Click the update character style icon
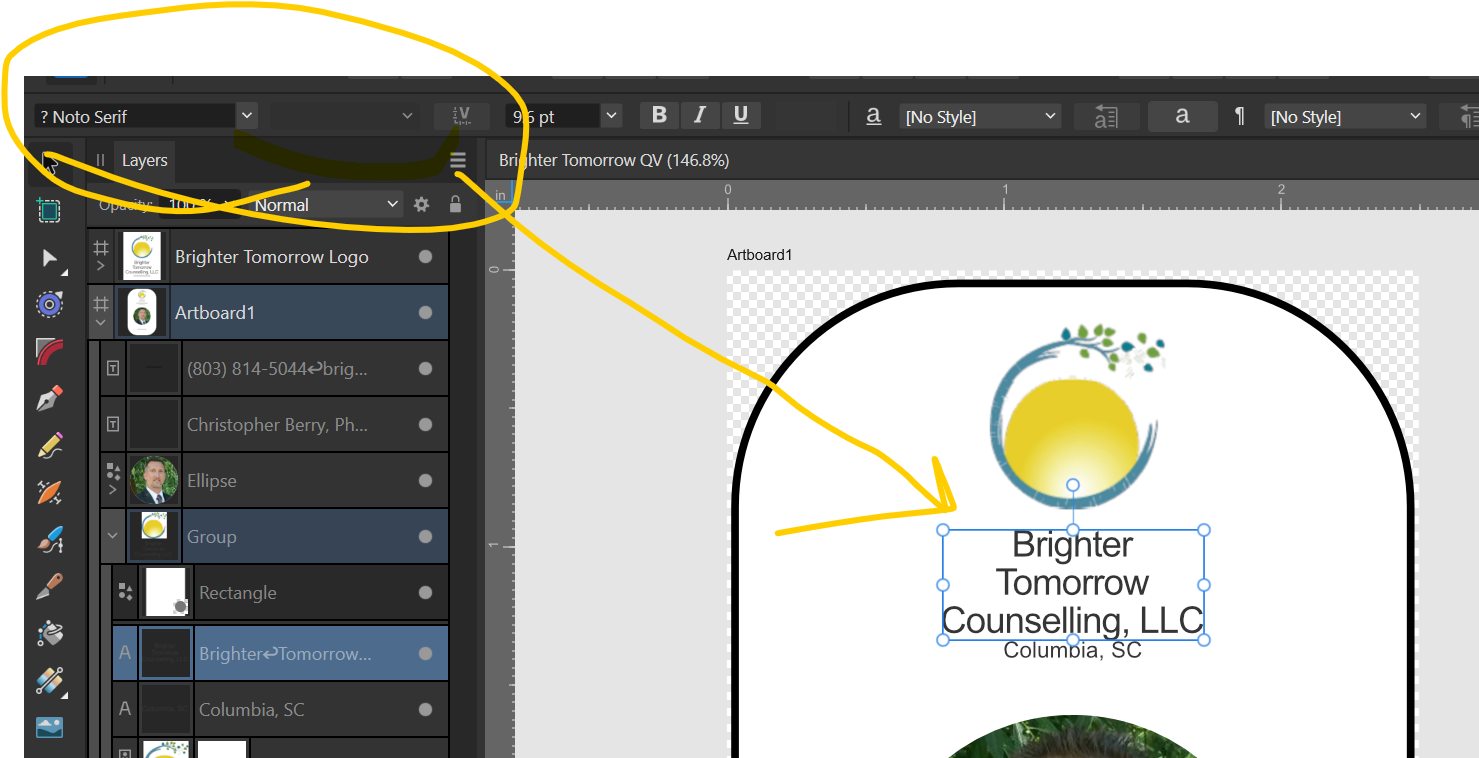The image size is (1479, 758). (1106, 116)
